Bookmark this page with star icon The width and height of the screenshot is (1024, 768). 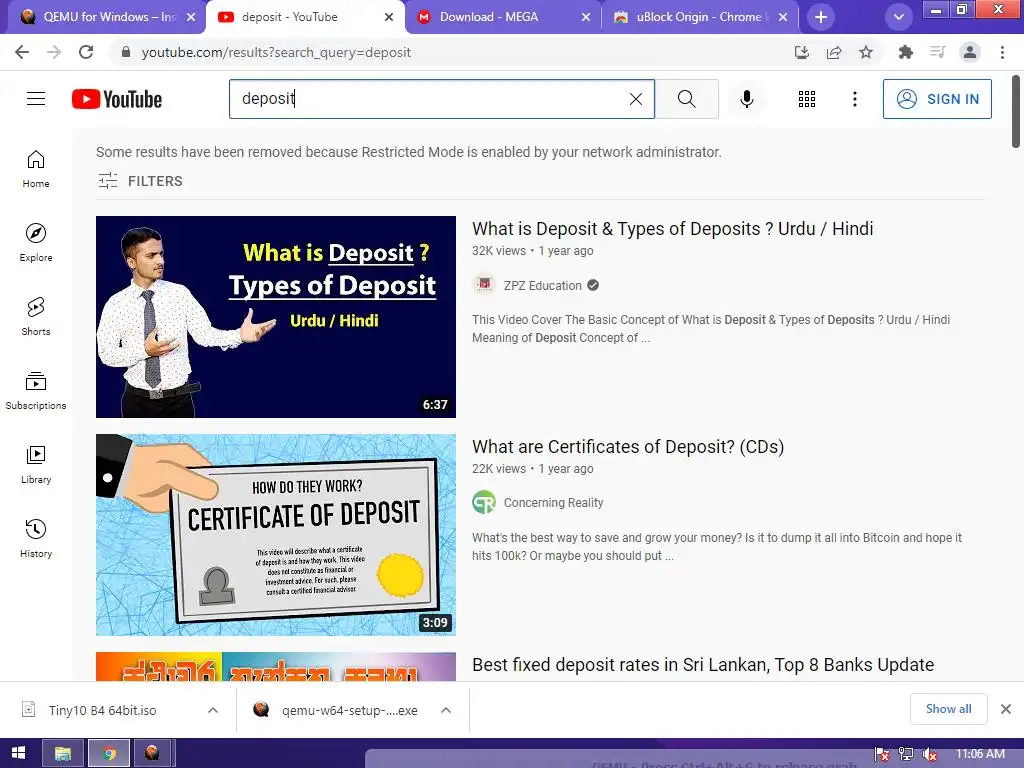point(866,52)
